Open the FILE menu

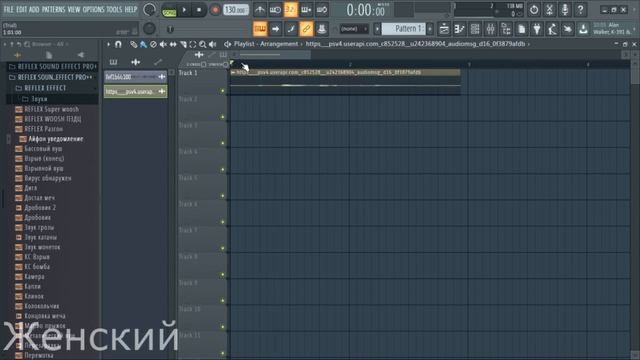9,9
